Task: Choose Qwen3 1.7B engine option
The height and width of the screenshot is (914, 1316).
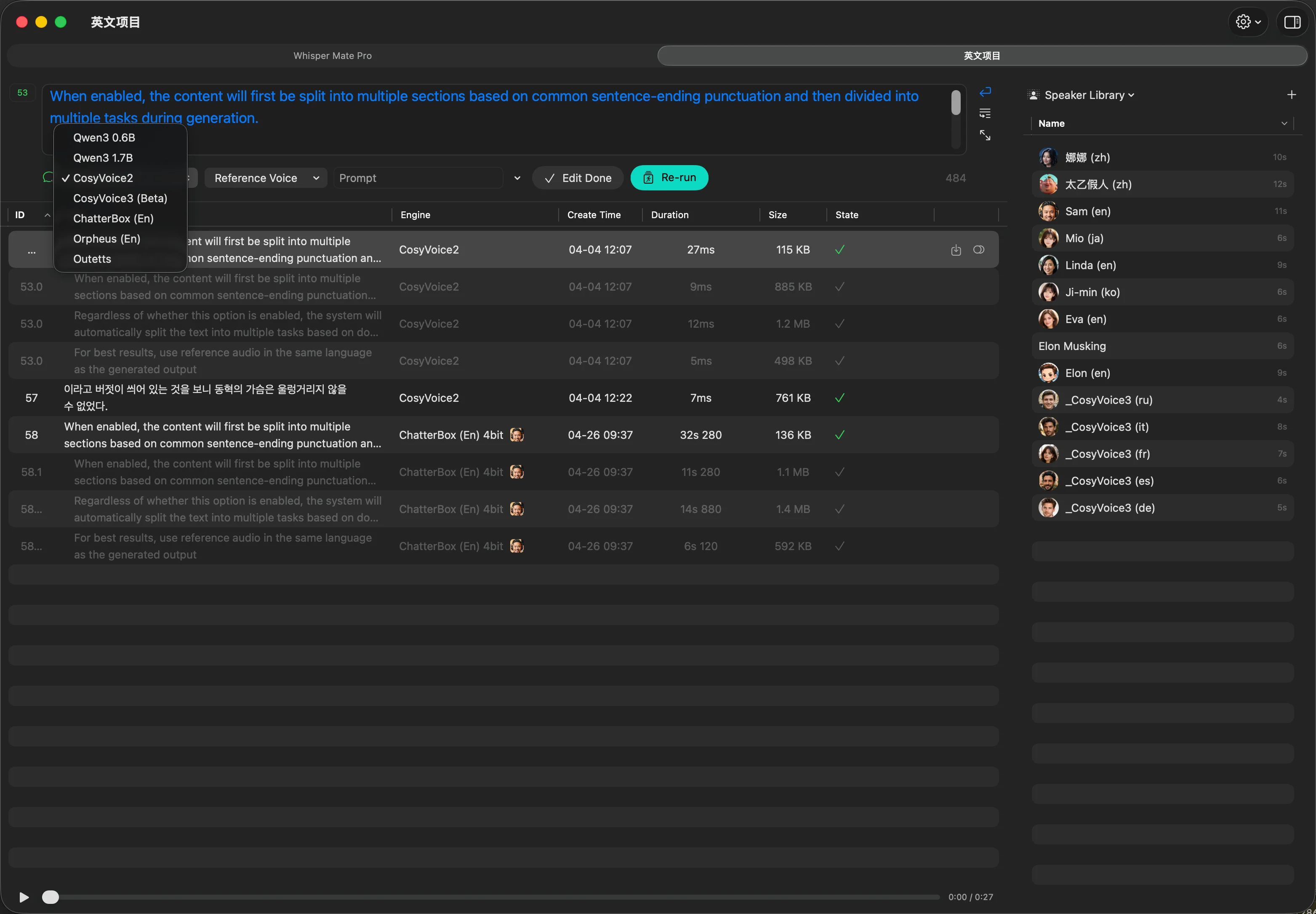Action: tap(103, 158)
